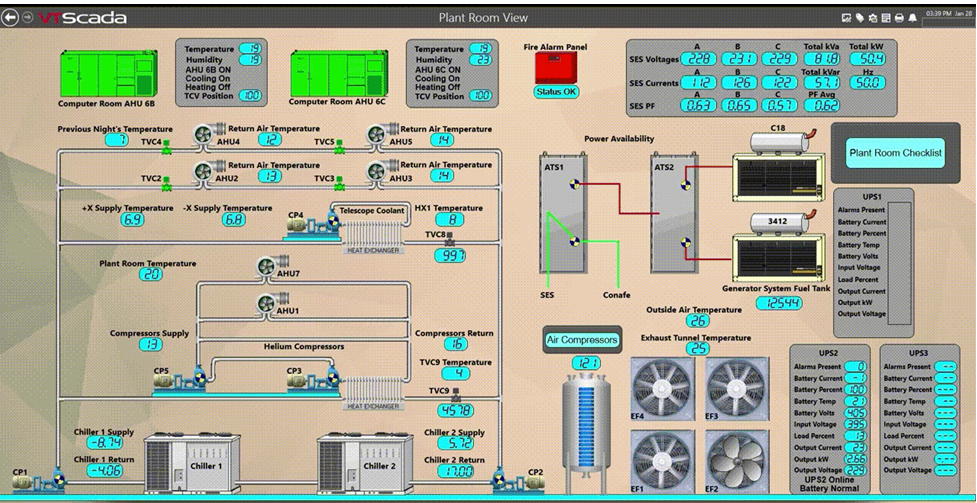Click the TVC9 valve symbol
The width and height of the screenshot is (977, 503).
click(x=455, y=395)
